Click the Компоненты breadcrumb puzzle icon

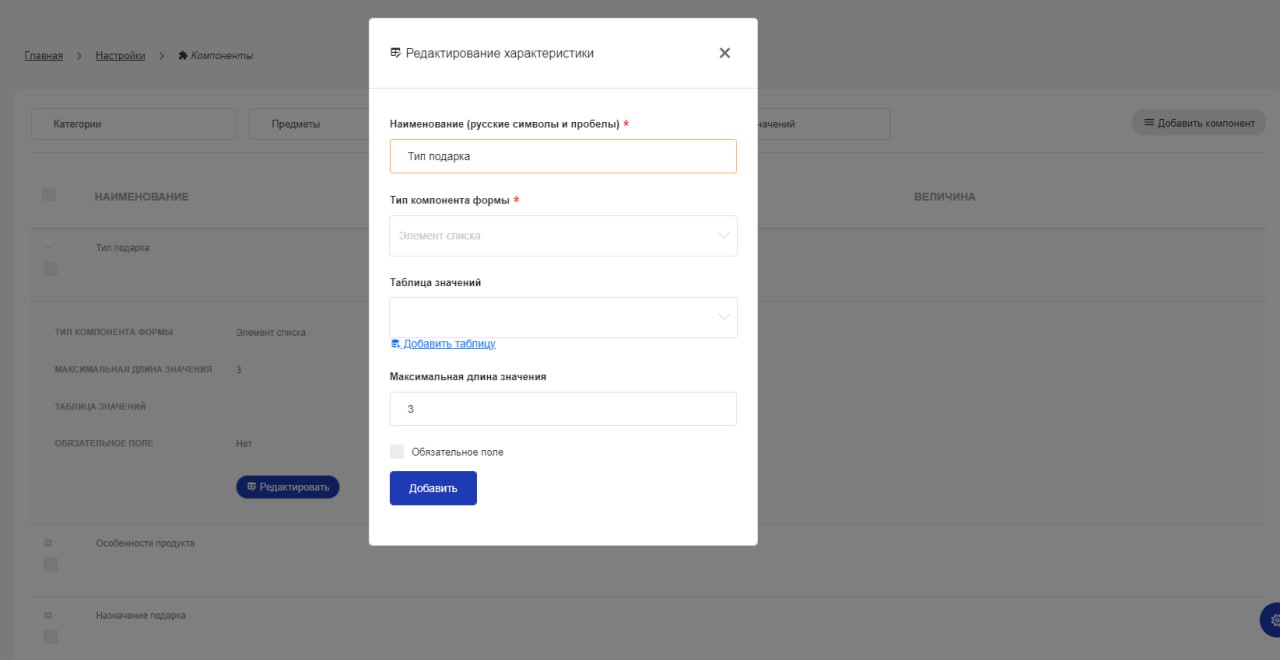tap(183, 55)
